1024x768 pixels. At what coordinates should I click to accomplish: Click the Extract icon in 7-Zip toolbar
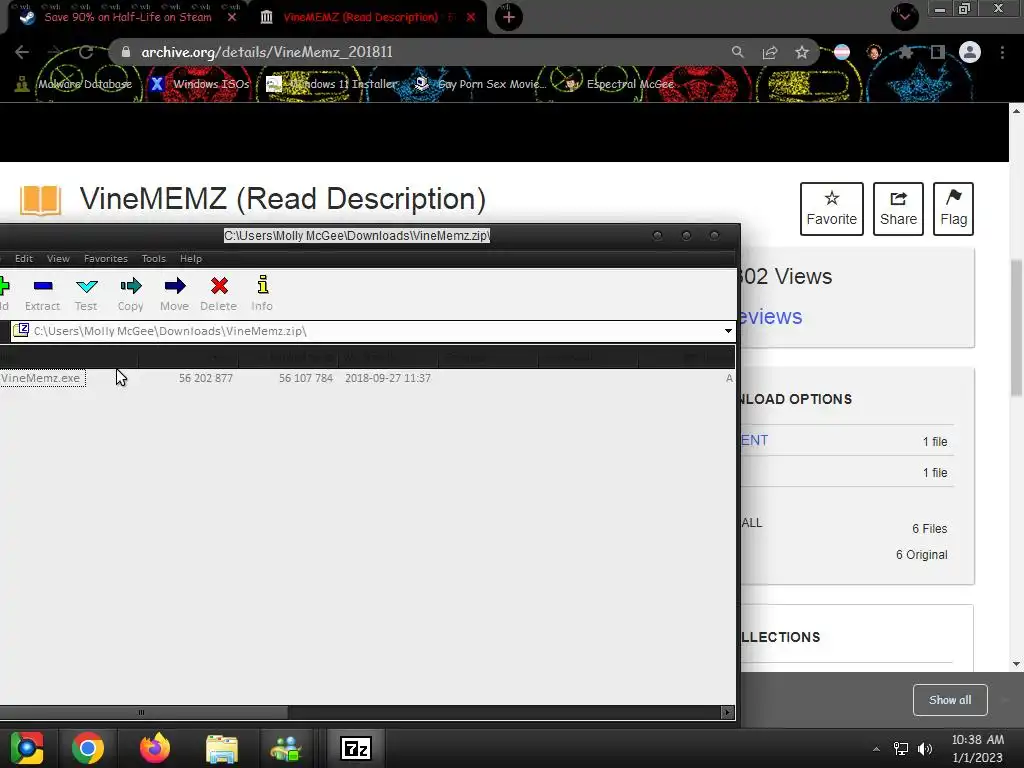(42, 286)
